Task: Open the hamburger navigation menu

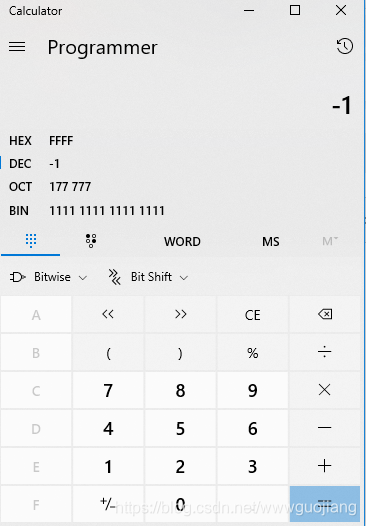Action: (x=17, y=47)
